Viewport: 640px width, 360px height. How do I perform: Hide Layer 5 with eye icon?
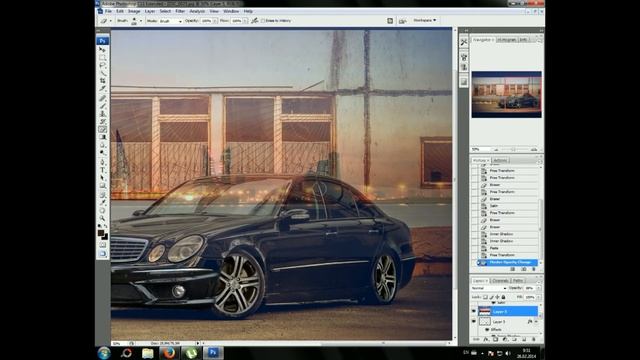coord(474,311)
